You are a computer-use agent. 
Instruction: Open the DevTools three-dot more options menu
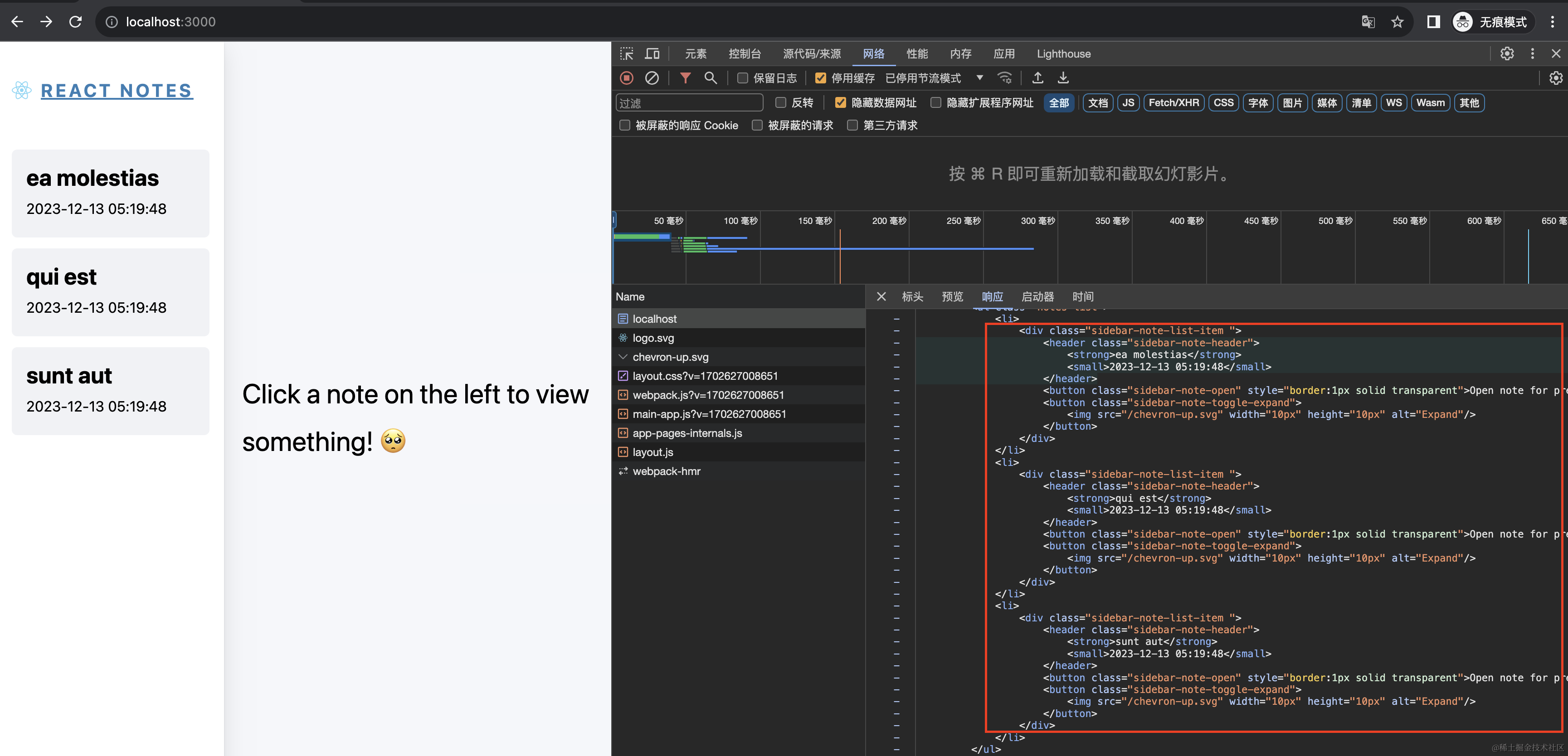coord(1532,53)
